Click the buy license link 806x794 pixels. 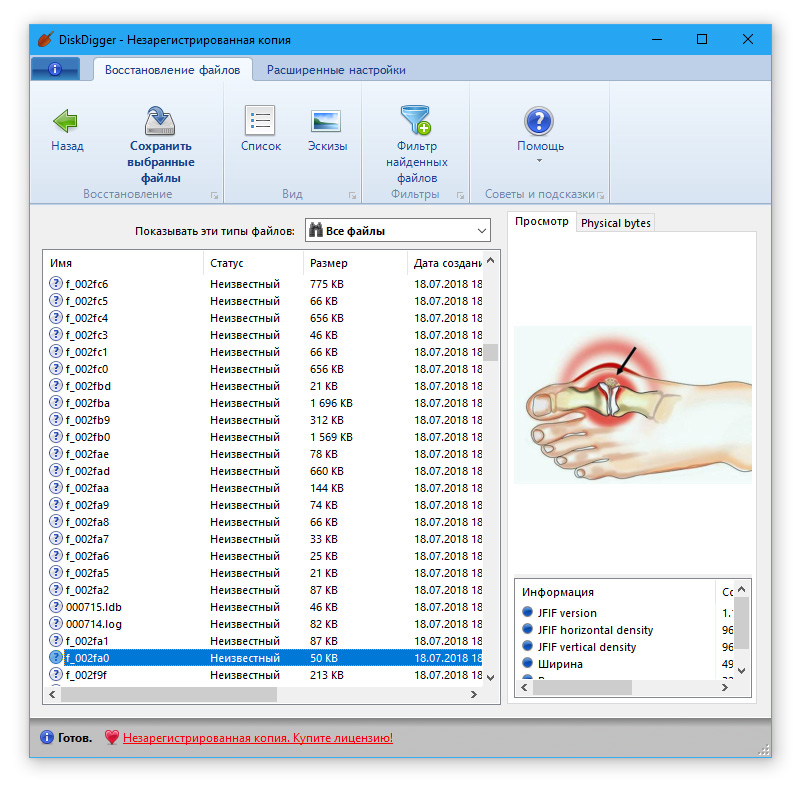click(257, 738)
